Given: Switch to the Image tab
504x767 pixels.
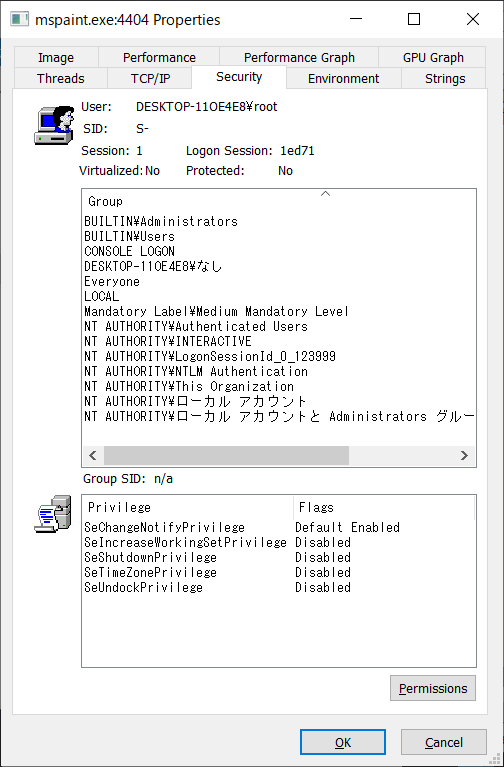Looking at the screenshot, I should click(x=56, y=57).
